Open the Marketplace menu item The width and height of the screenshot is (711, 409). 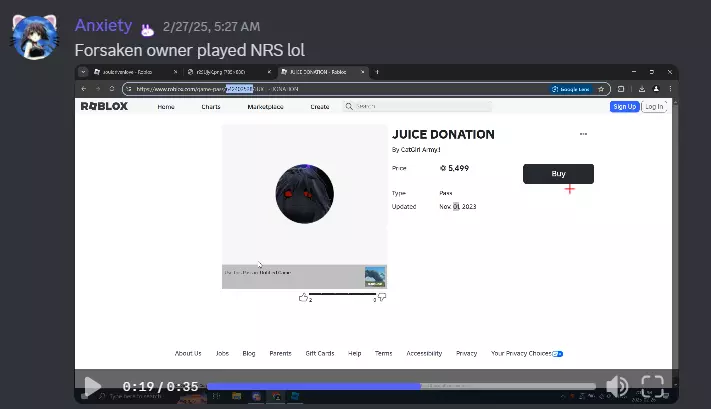265,107
